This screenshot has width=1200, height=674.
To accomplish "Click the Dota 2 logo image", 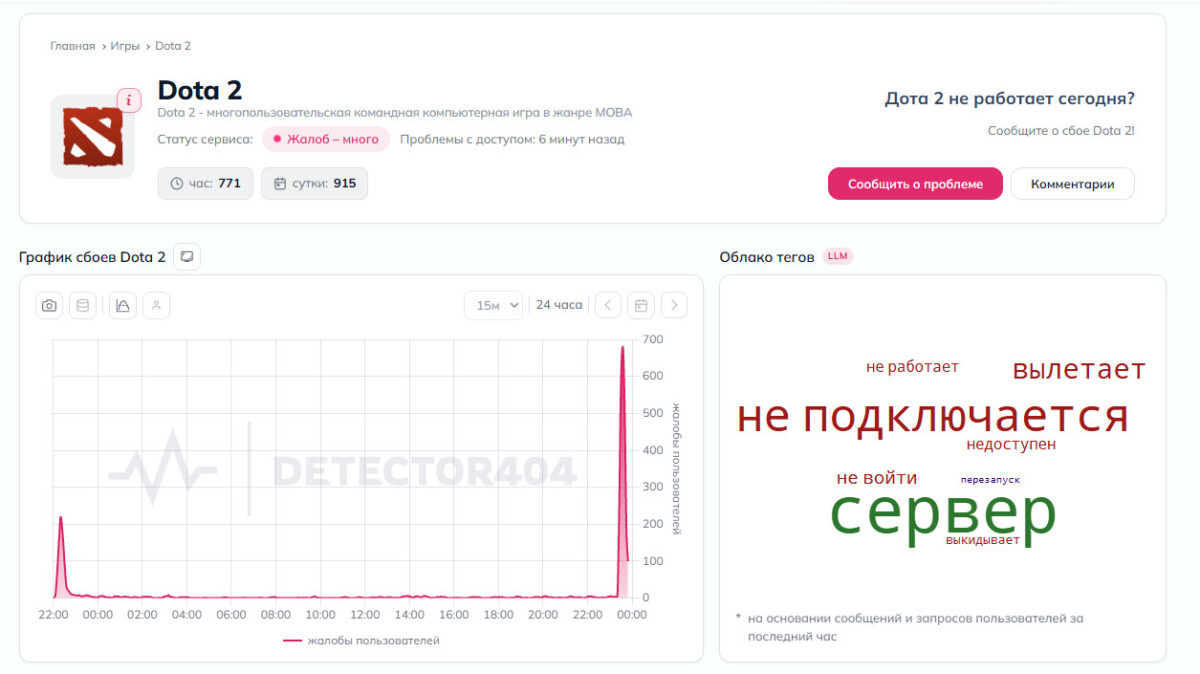I will [93, 137].
